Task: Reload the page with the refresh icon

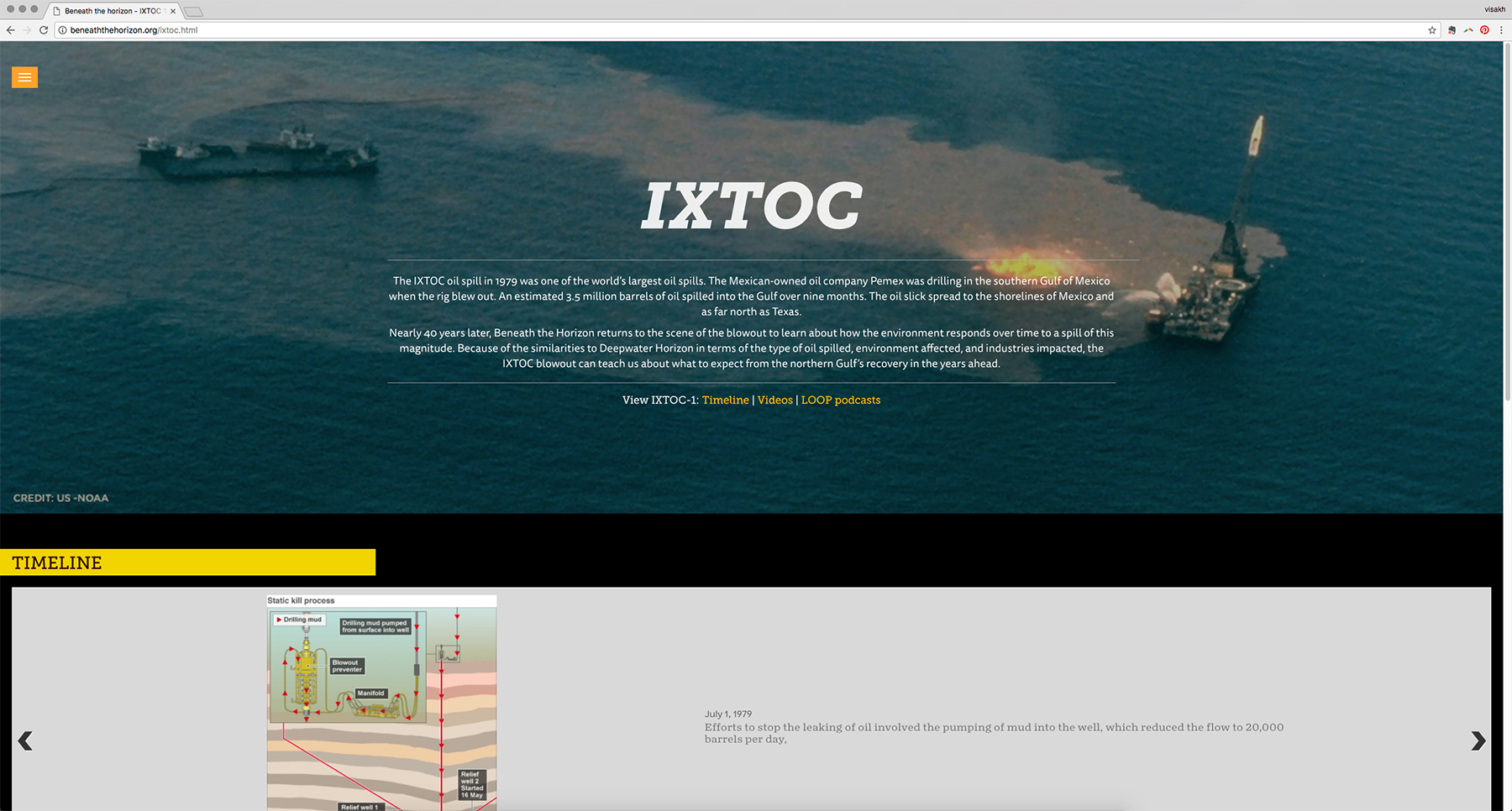Action: [x=44, y=30]
